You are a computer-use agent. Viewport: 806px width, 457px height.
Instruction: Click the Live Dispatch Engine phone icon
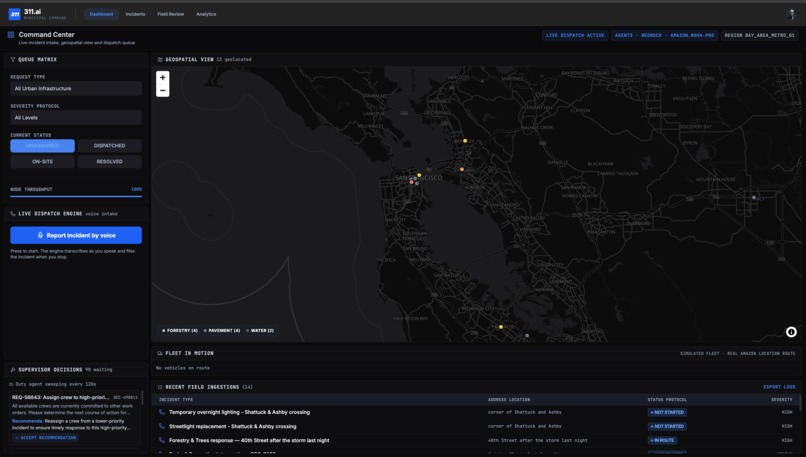13,213
